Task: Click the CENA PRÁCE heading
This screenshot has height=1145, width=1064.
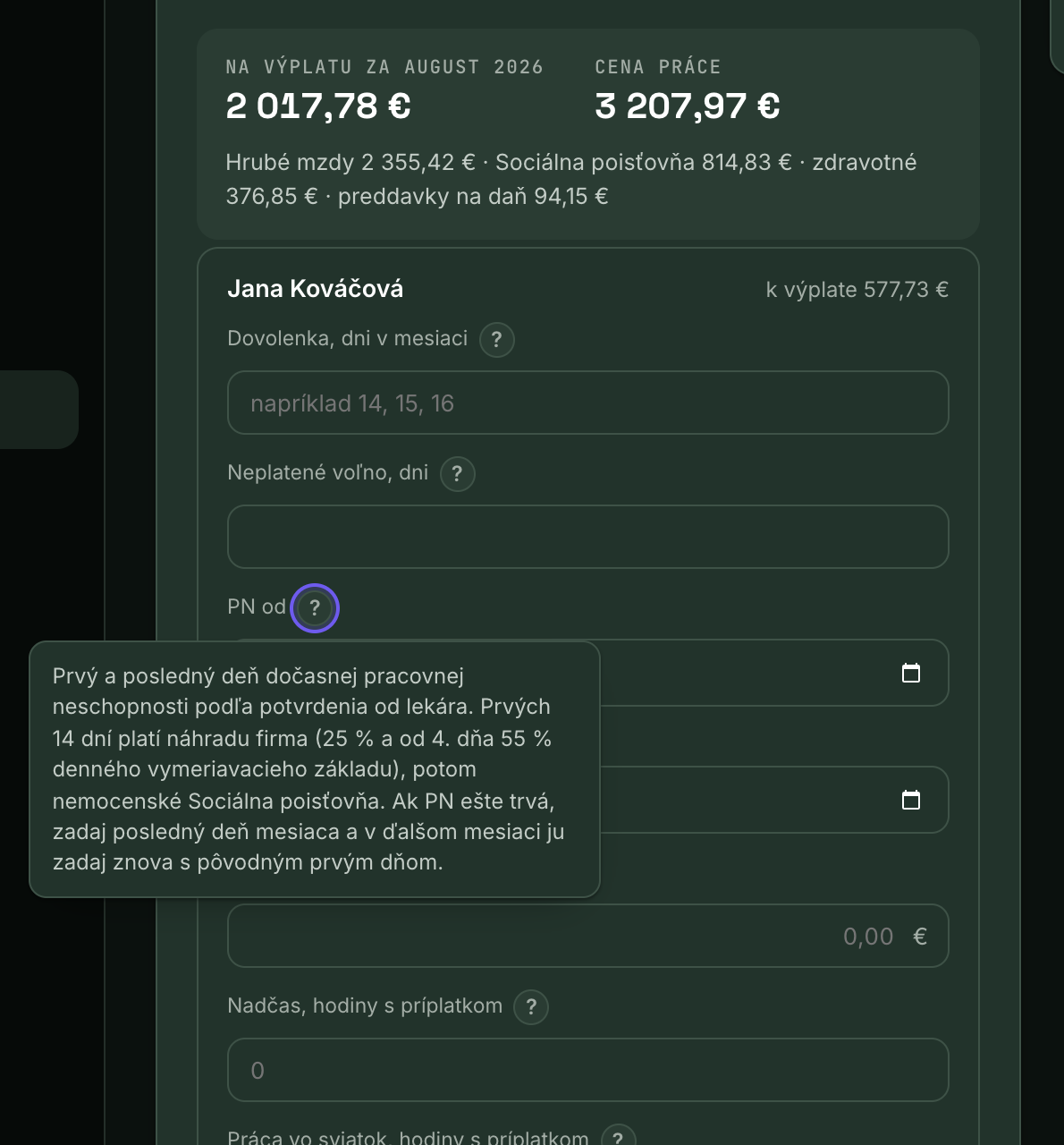Action: [658, 67]
